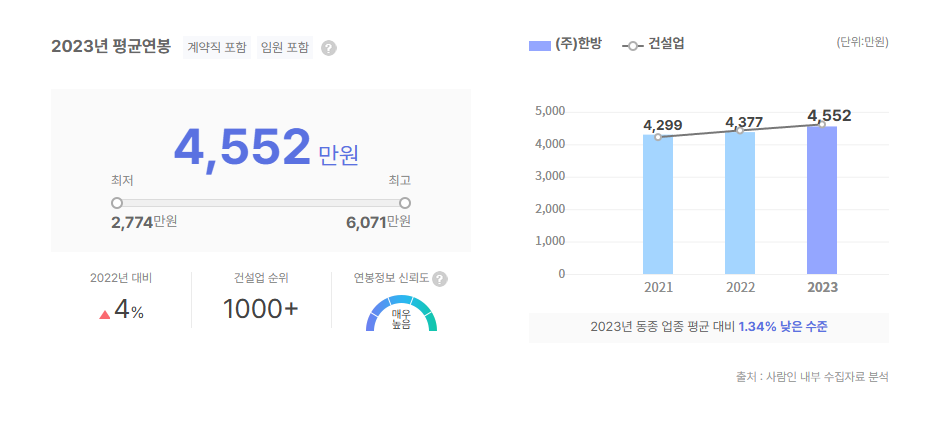
Task: Select the 4,299 data label
Action: 663,125
